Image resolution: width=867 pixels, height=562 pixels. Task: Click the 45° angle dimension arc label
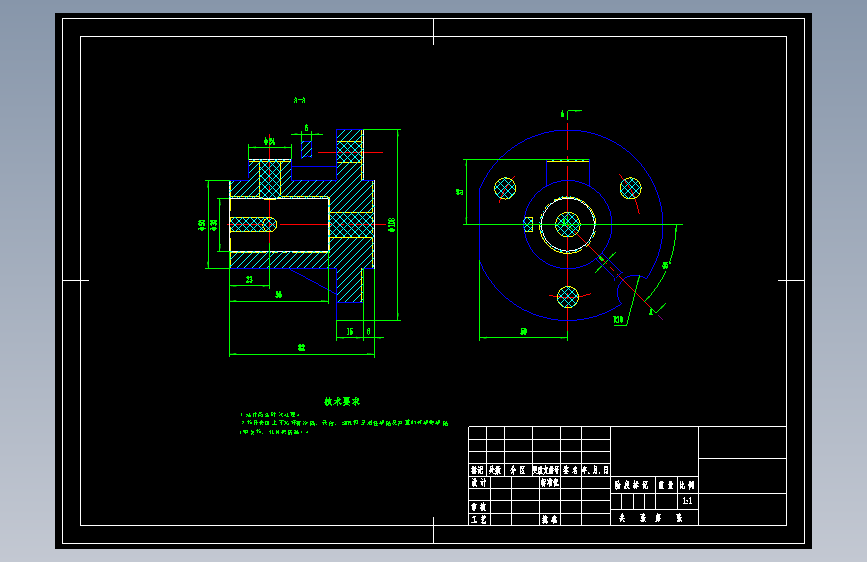pyautogui.click(x=665, y=266)
